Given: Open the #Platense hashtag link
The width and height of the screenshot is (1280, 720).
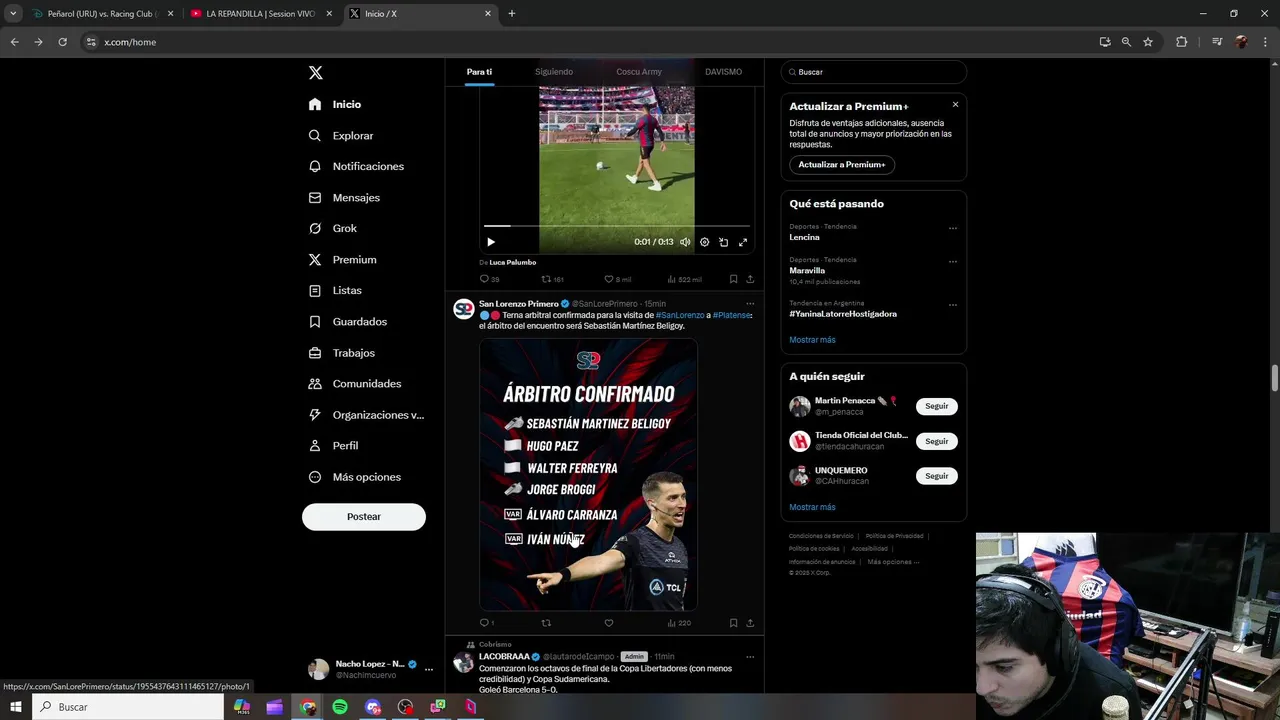Looking at the screenshot, I should click(x=731, y=315).
